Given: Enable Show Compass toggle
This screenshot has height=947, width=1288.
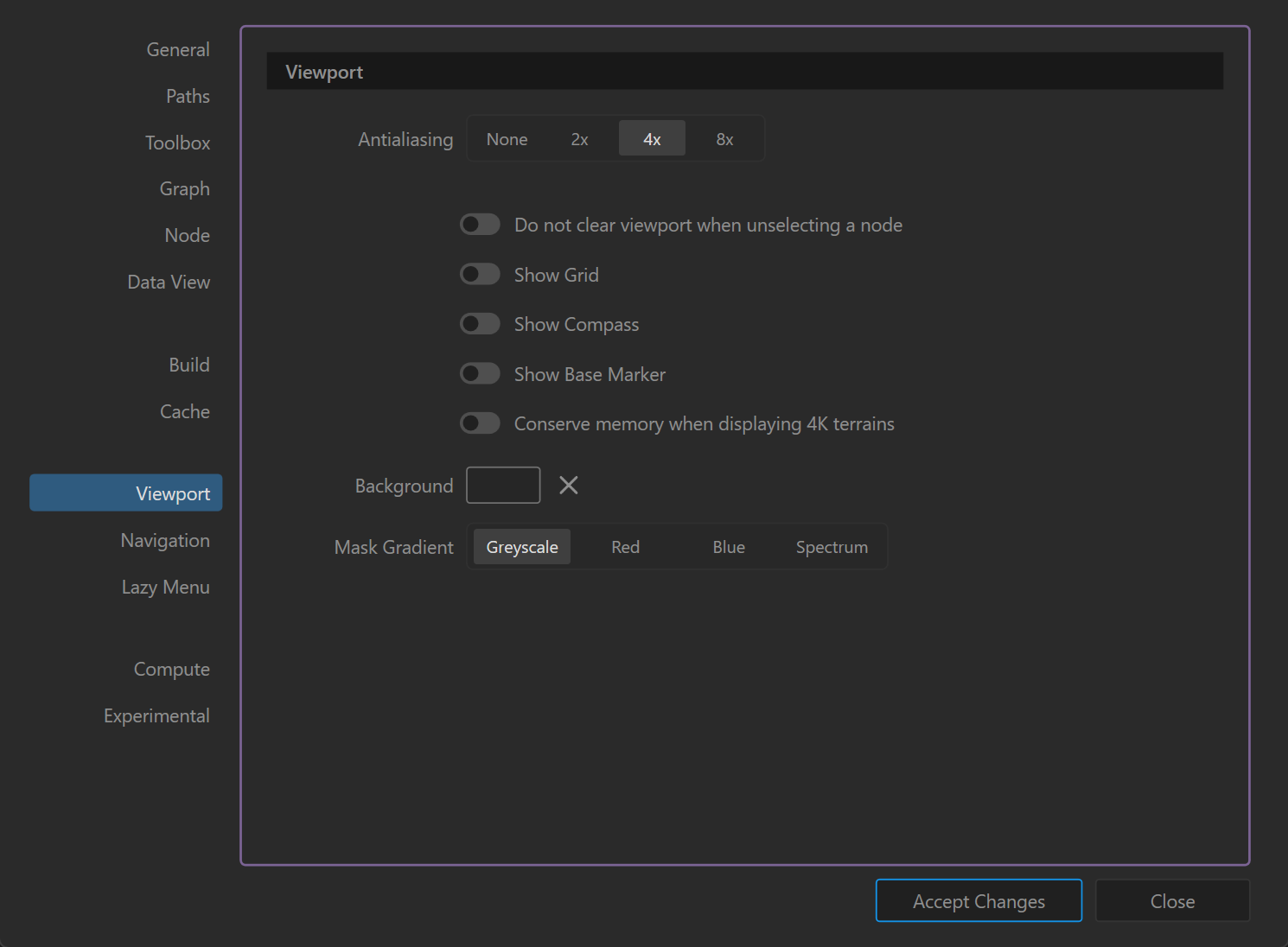Looking at the screenshot, I should (480, 324).
